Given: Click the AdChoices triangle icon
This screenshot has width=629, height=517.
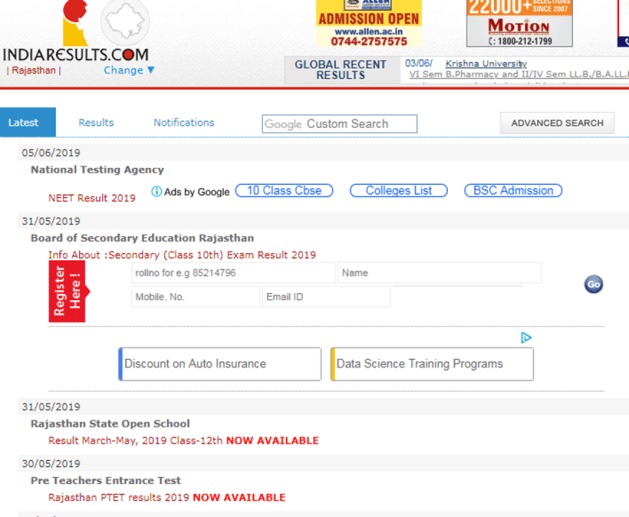Looking at the screenshot, I should [526, 338].
